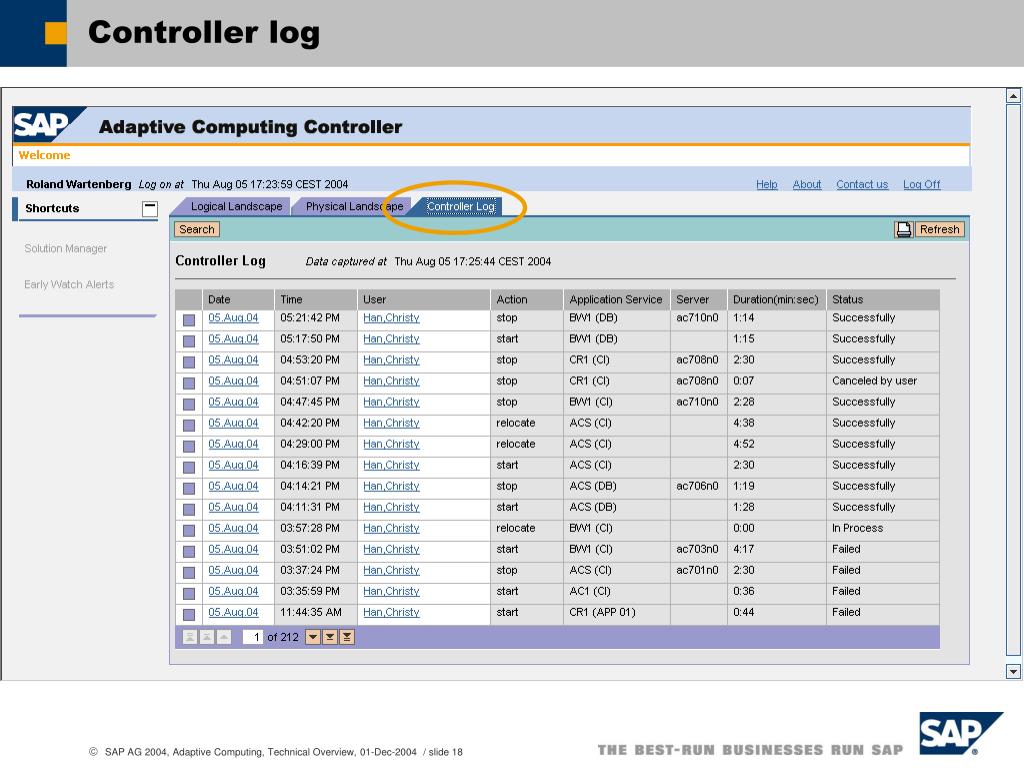
Task: Select the row at 04:29:00 PM
Action: click(x=189, y=446)
